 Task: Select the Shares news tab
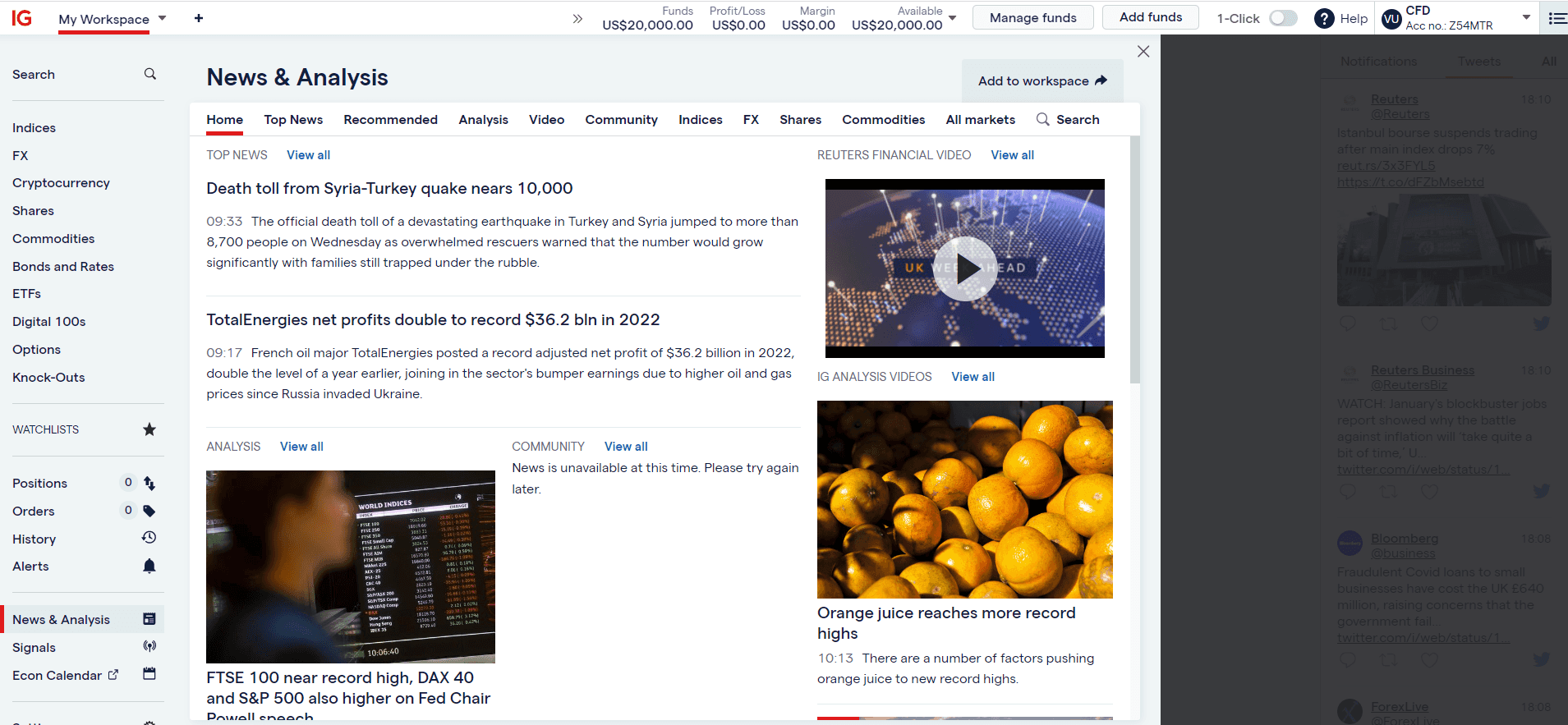coord(801,120)
